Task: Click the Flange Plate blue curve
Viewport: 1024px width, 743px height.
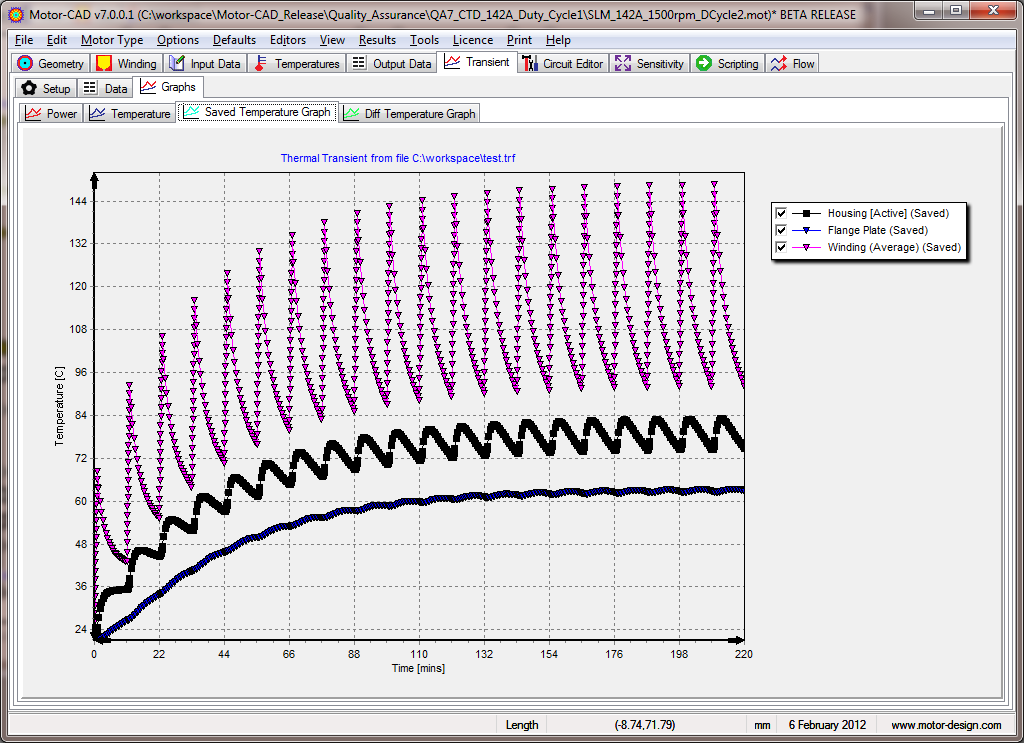Action: tap(418, 501)
